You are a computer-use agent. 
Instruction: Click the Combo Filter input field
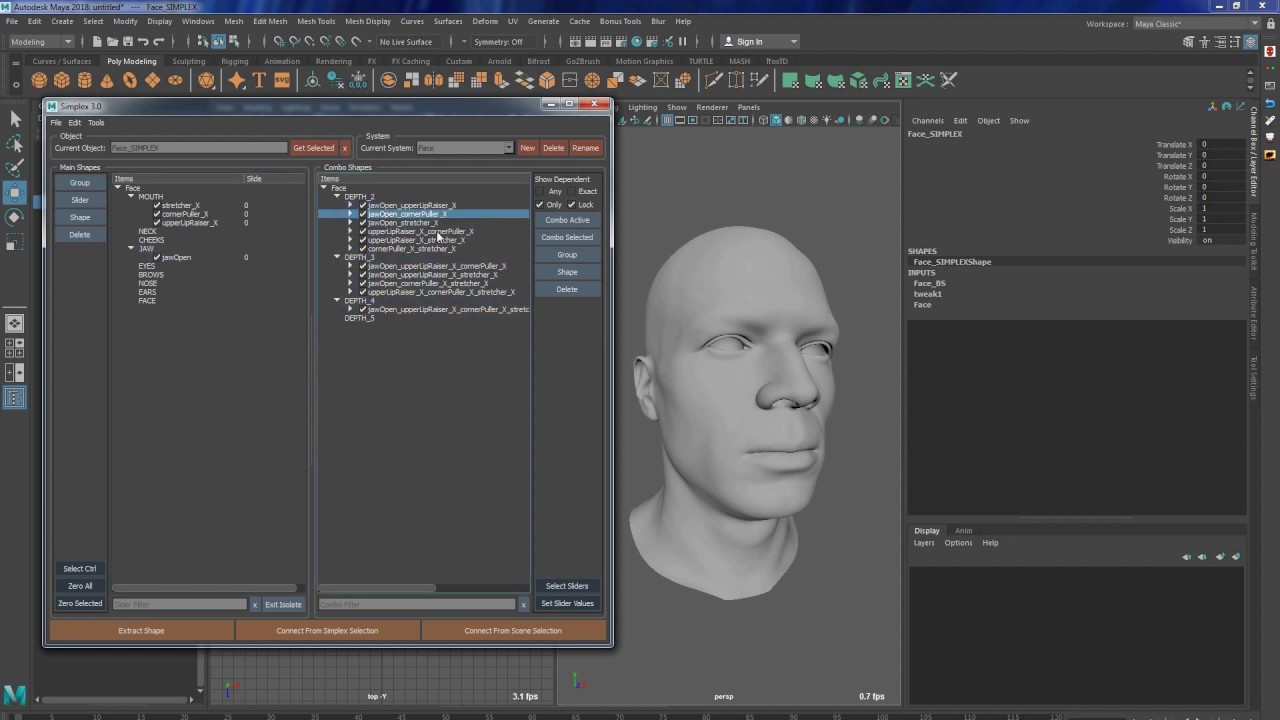click(417, 604)
